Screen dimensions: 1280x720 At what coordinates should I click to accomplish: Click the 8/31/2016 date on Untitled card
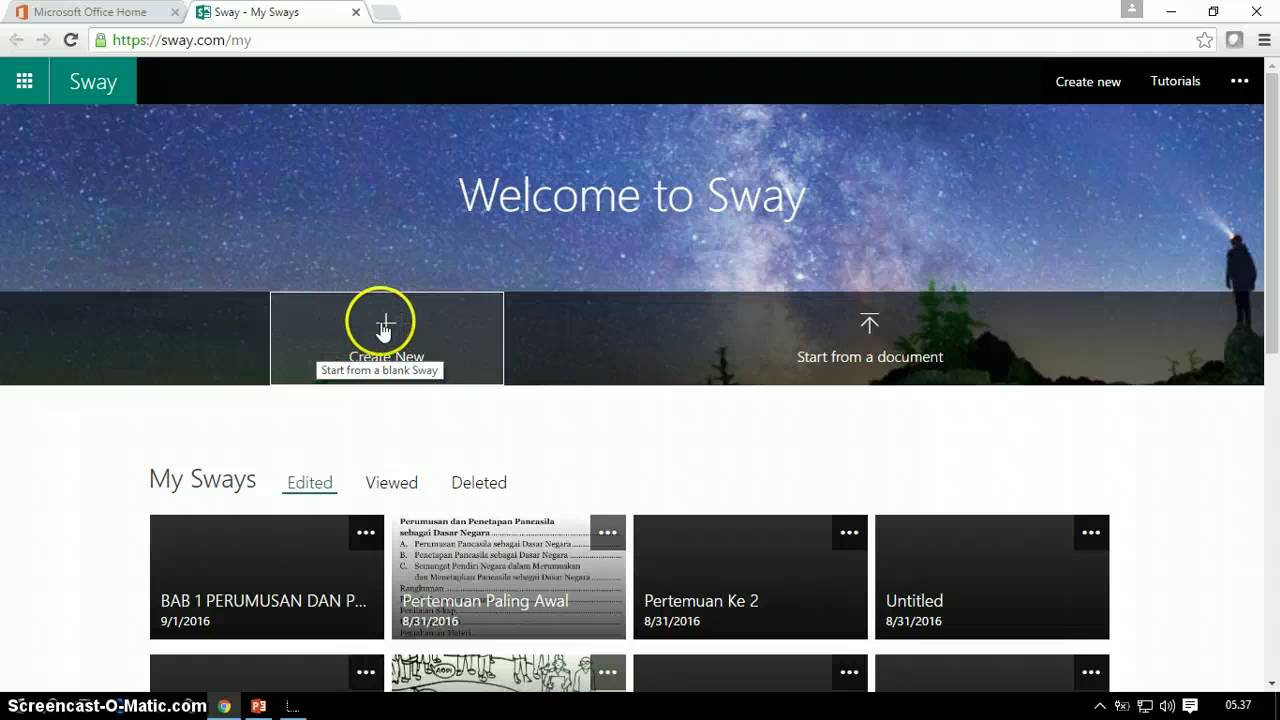914,621
